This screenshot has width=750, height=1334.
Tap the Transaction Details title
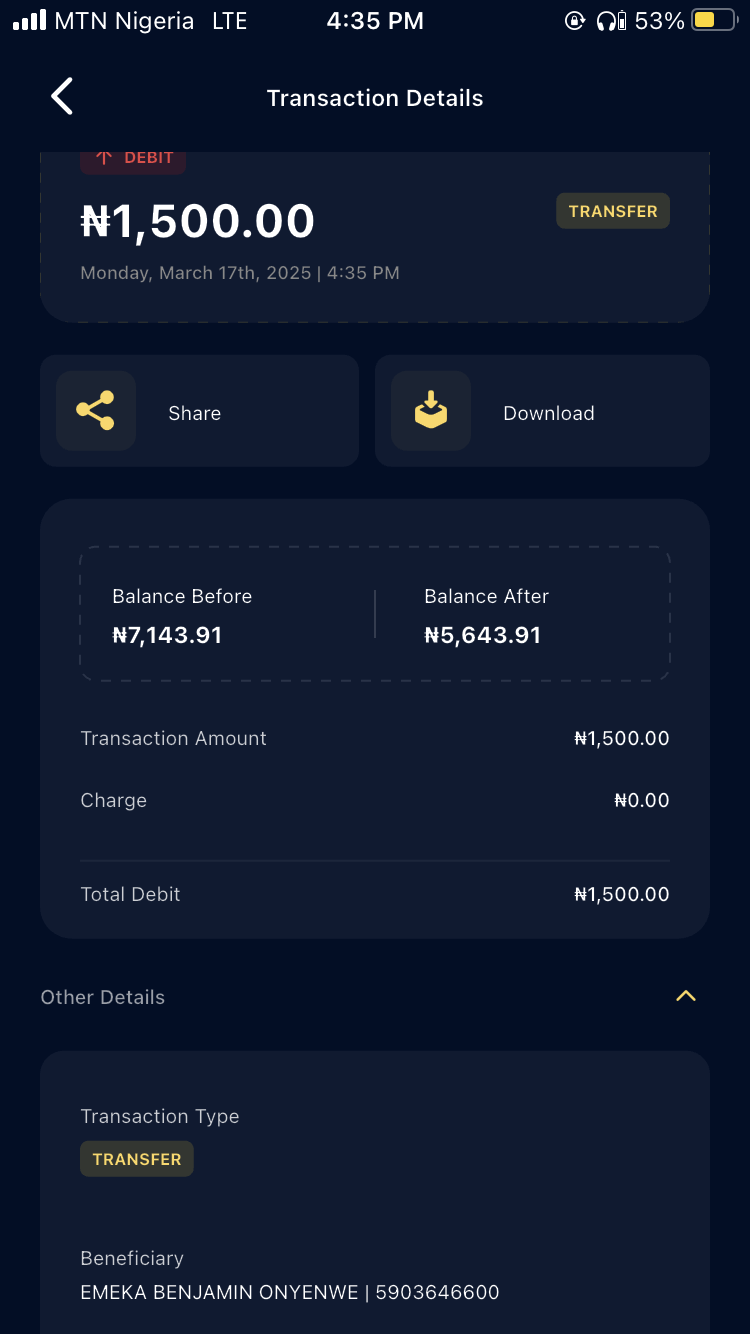pos(375,98)
